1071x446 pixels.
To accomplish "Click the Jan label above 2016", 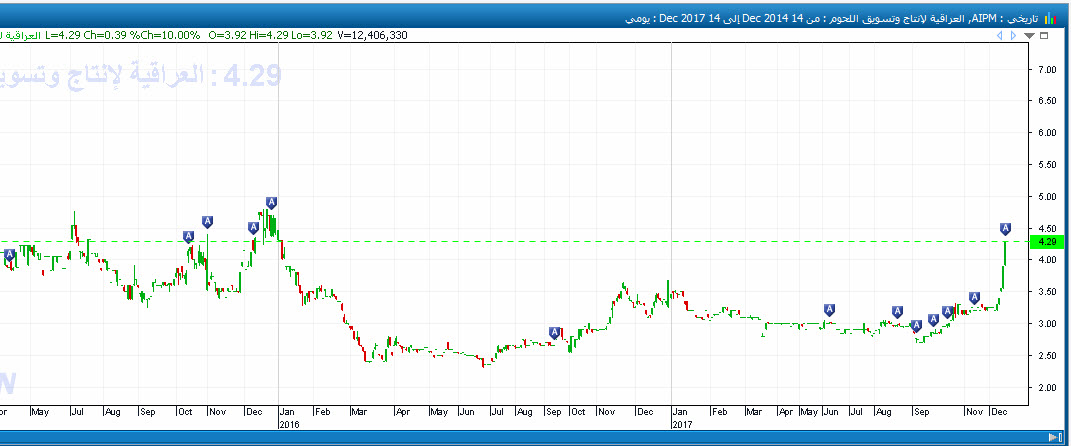I will 288,413.
